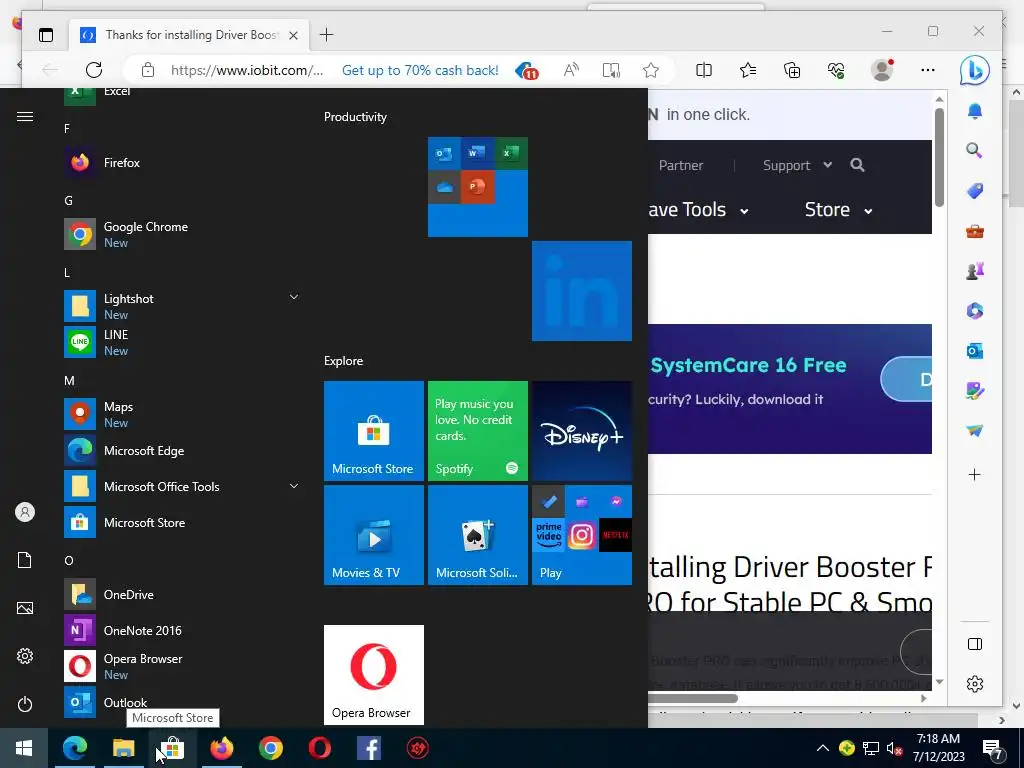
Task: Open the Support dropdown on IObit page
Action: (x=797, y=165)
